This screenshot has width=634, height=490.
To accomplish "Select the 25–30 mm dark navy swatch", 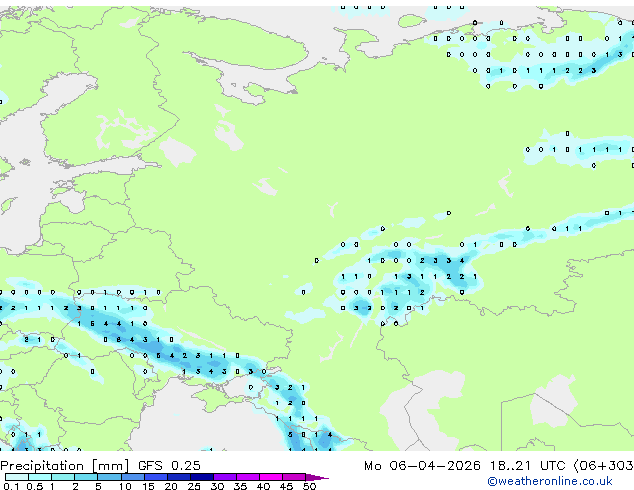I will (x=201, y=477).
